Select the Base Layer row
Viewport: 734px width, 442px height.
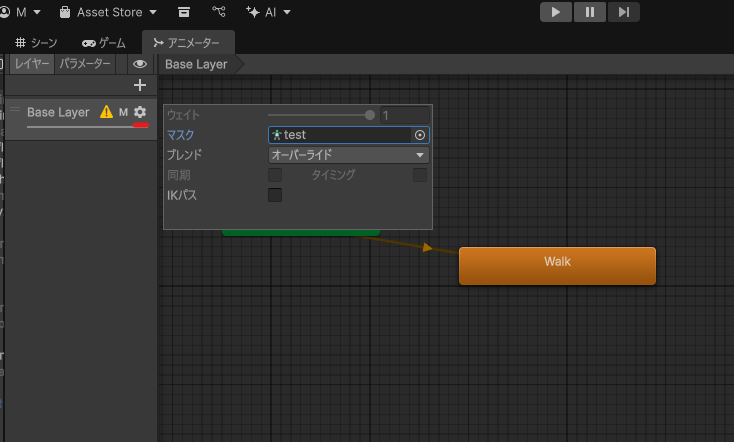tap(81, 118)
